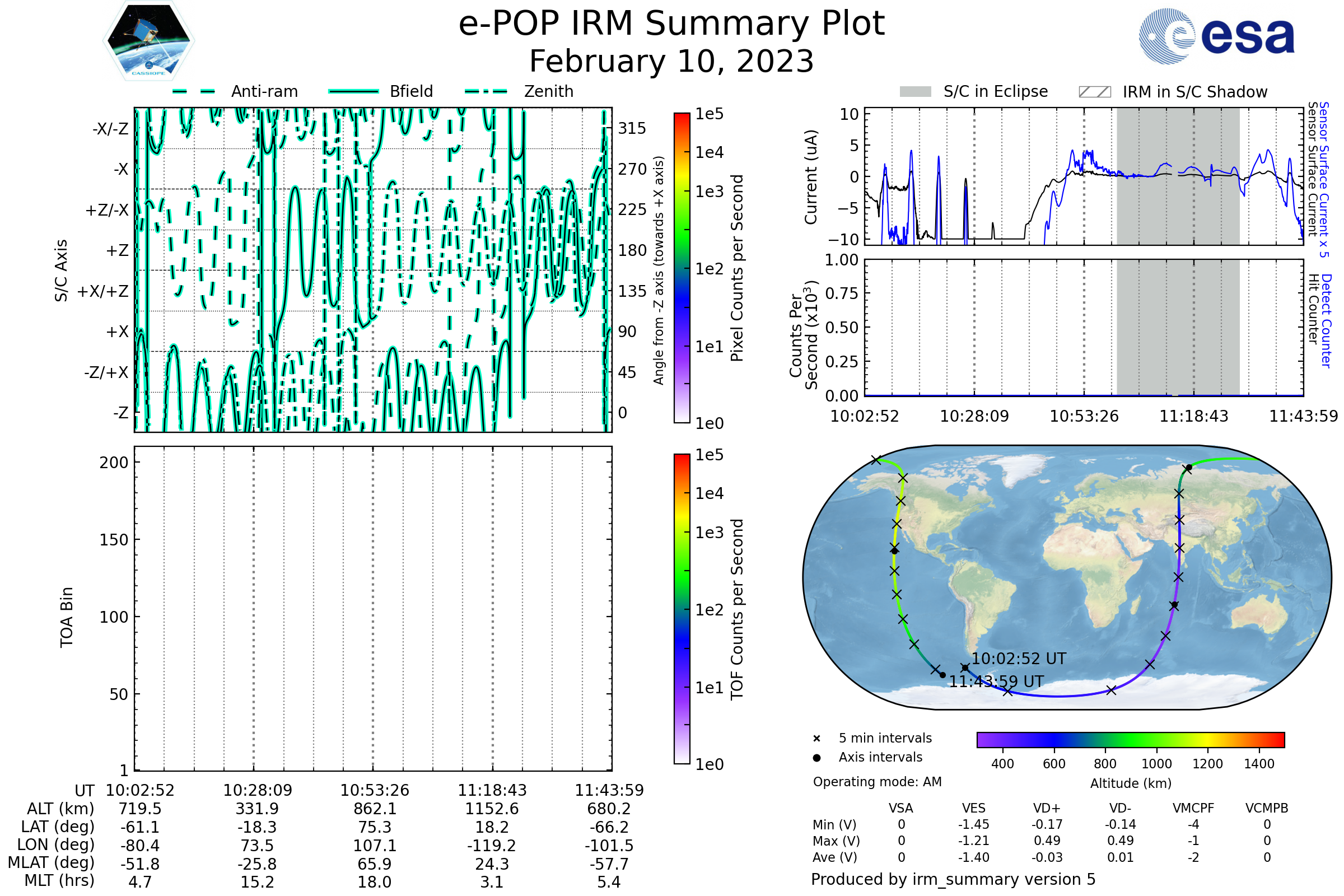
Task: Click the Produced by irm_summary version 5 text
Action: [953, 879]
